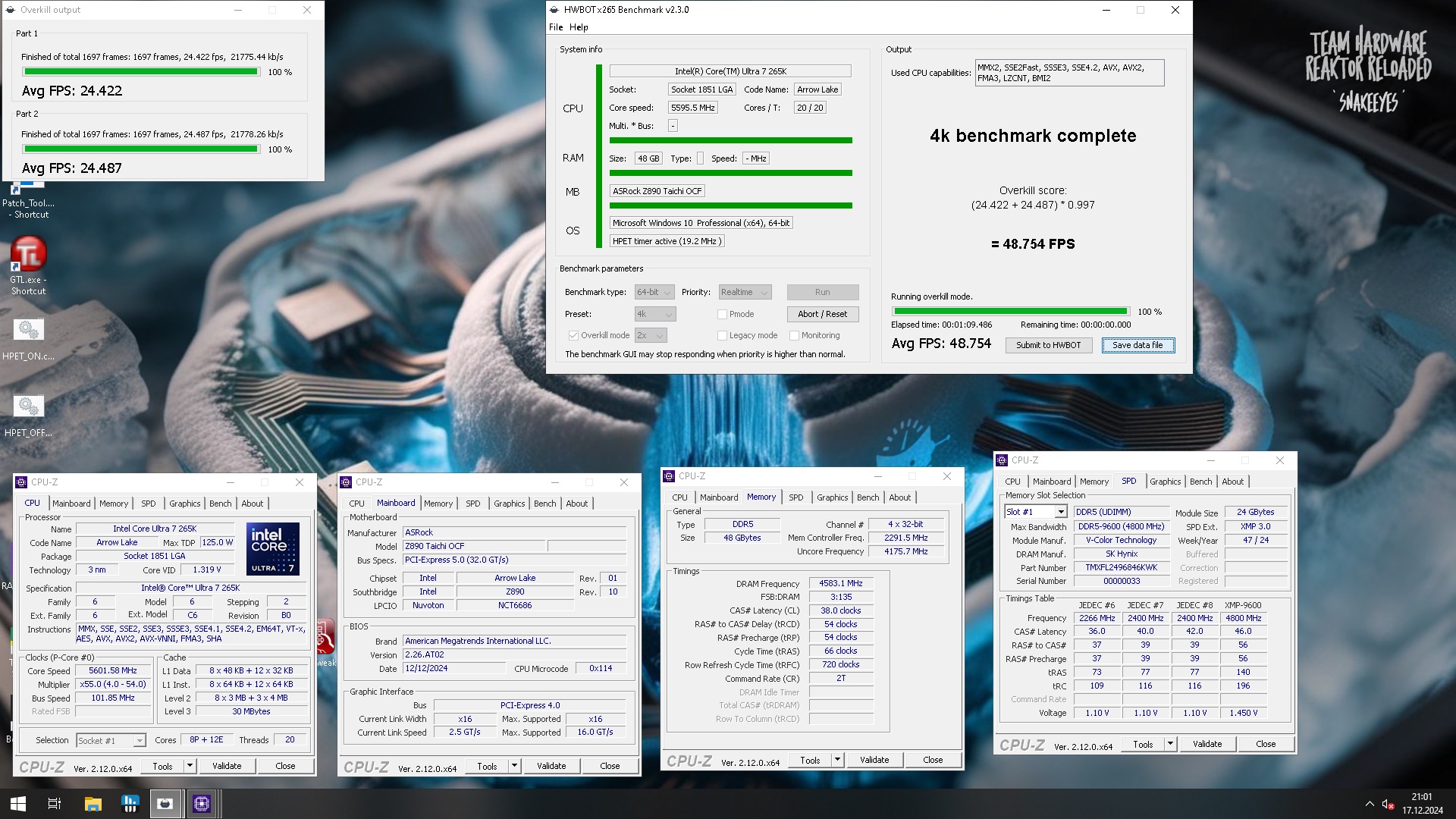Click BIOS Version 2.26.AT02 value
The width and height of the screenshot is (1456, 819).
tap(514, 655)
